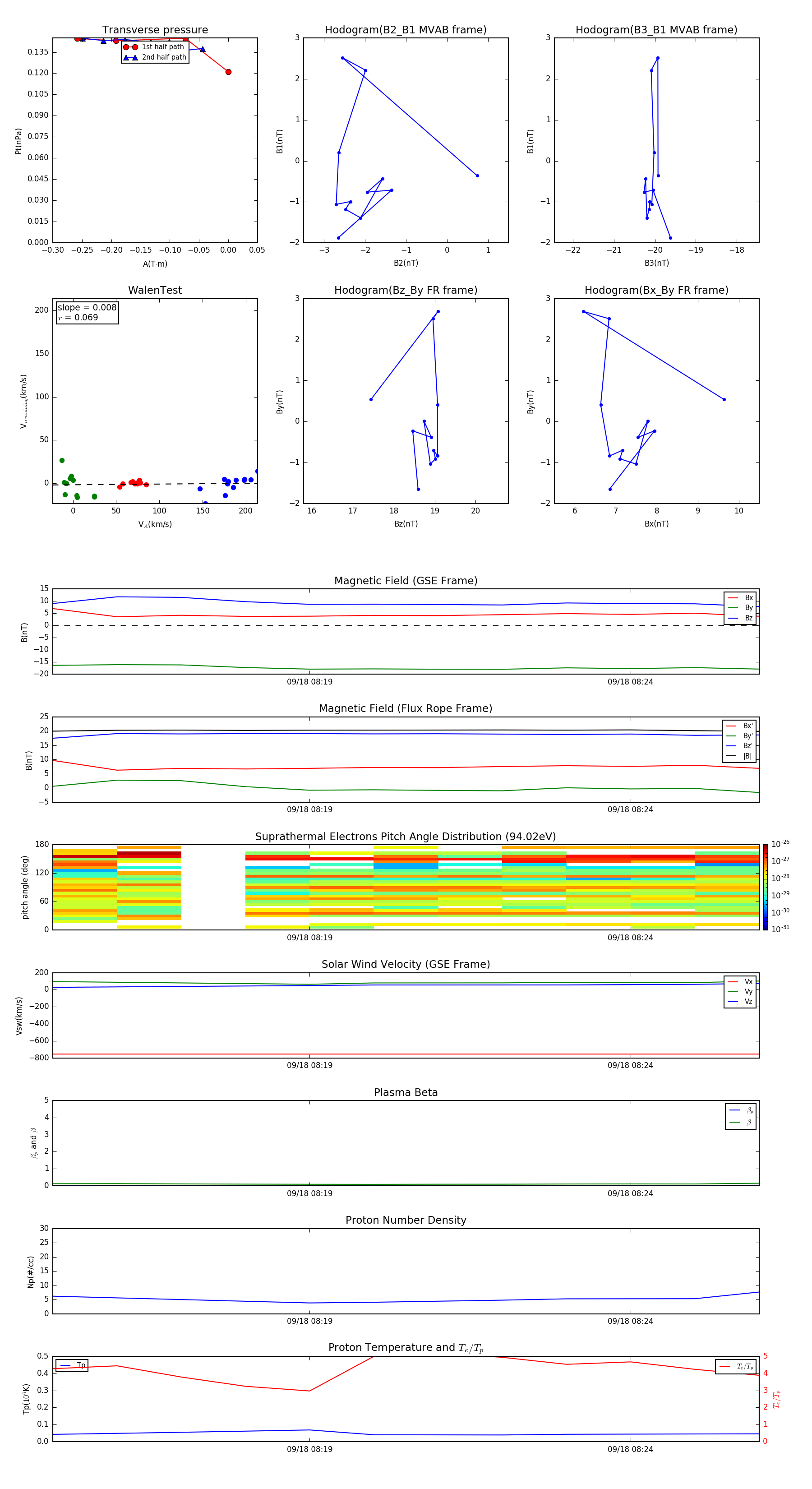Click the 'slope = 0.008' annotation
Image resolution: width=812 pixels, height=1489 pixels.
[x=87, y=308]
